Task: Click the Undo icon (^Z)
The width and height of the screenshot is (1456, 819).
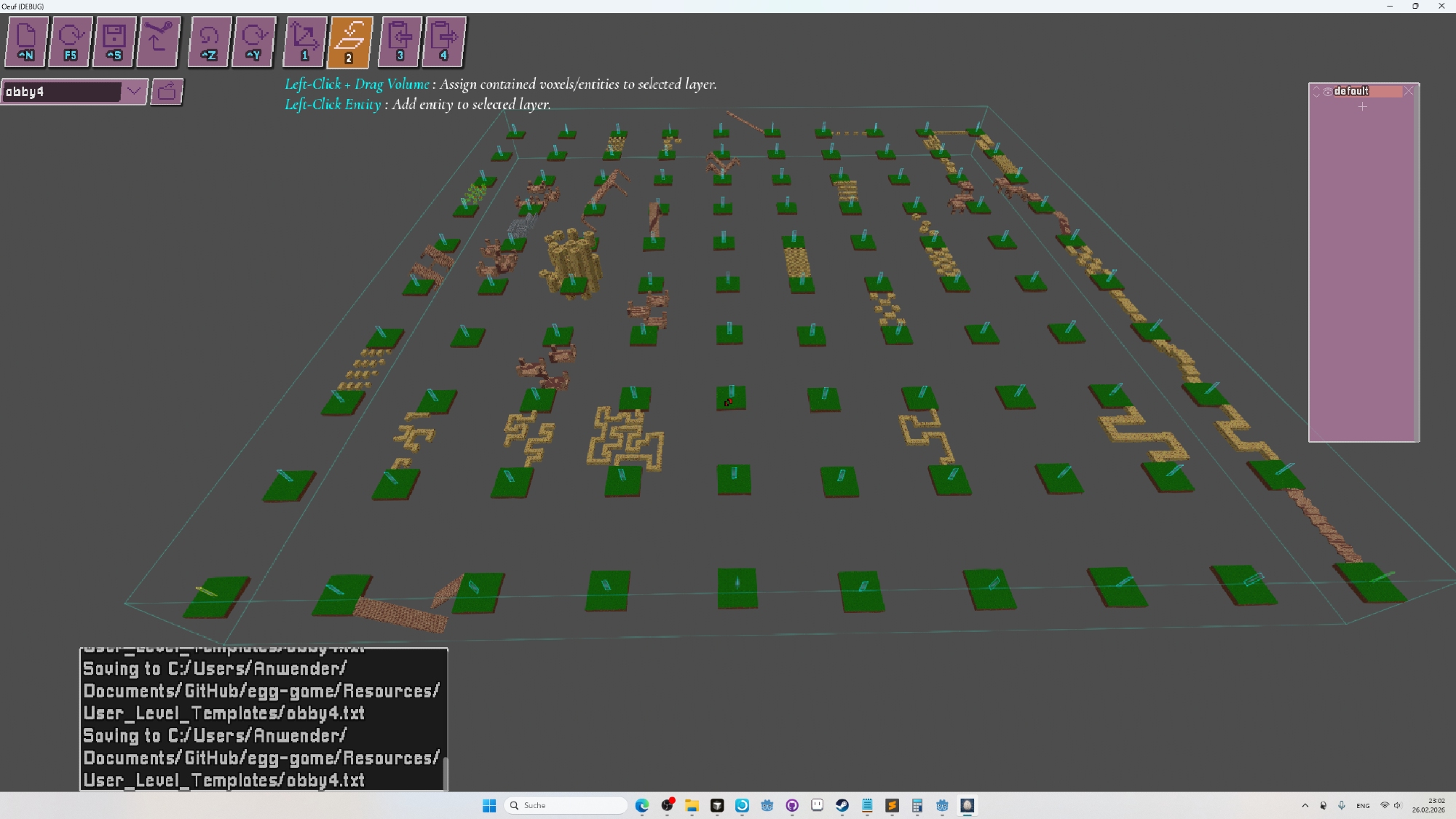Action: [x=209, y=41]
